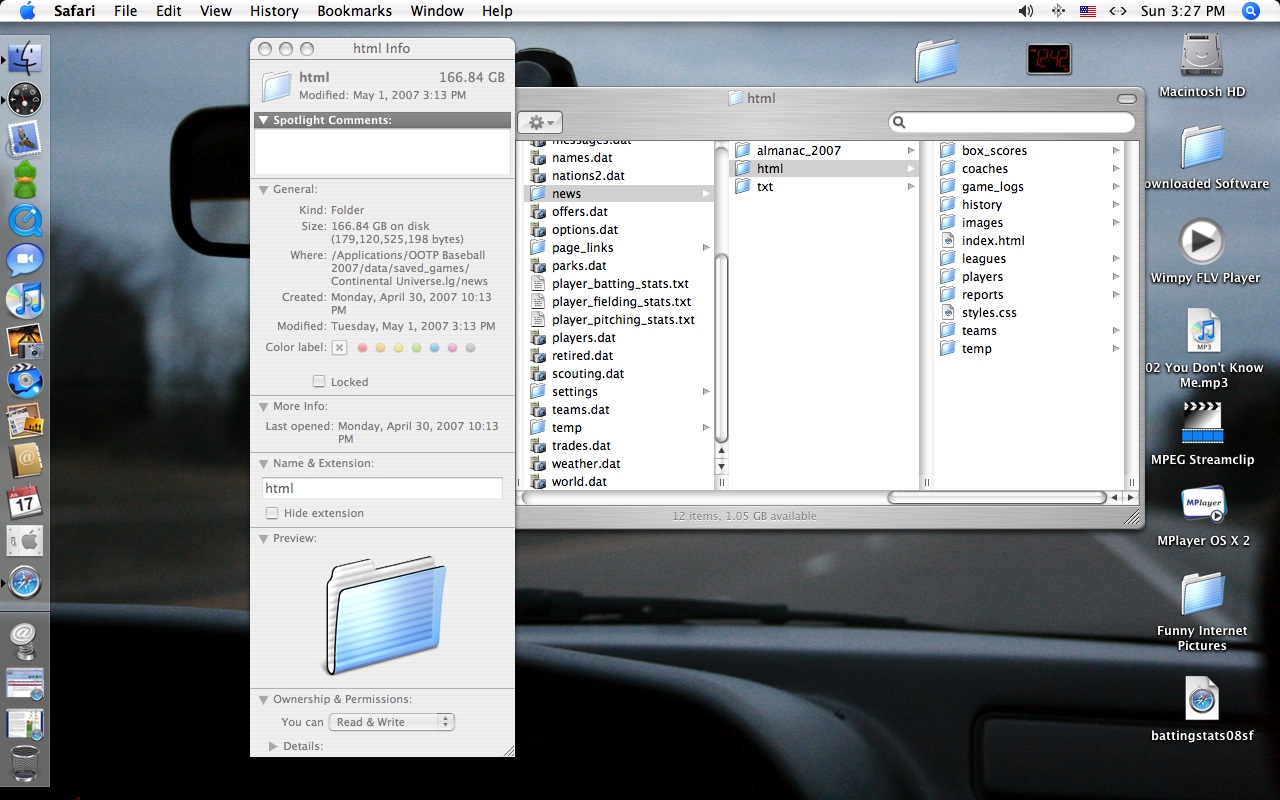Image resolution: width=1280 pixels, height=800 pixels.
Task: Click the Wimpy FLV Player desktop icon
Action: click(x=1201, y=242)
